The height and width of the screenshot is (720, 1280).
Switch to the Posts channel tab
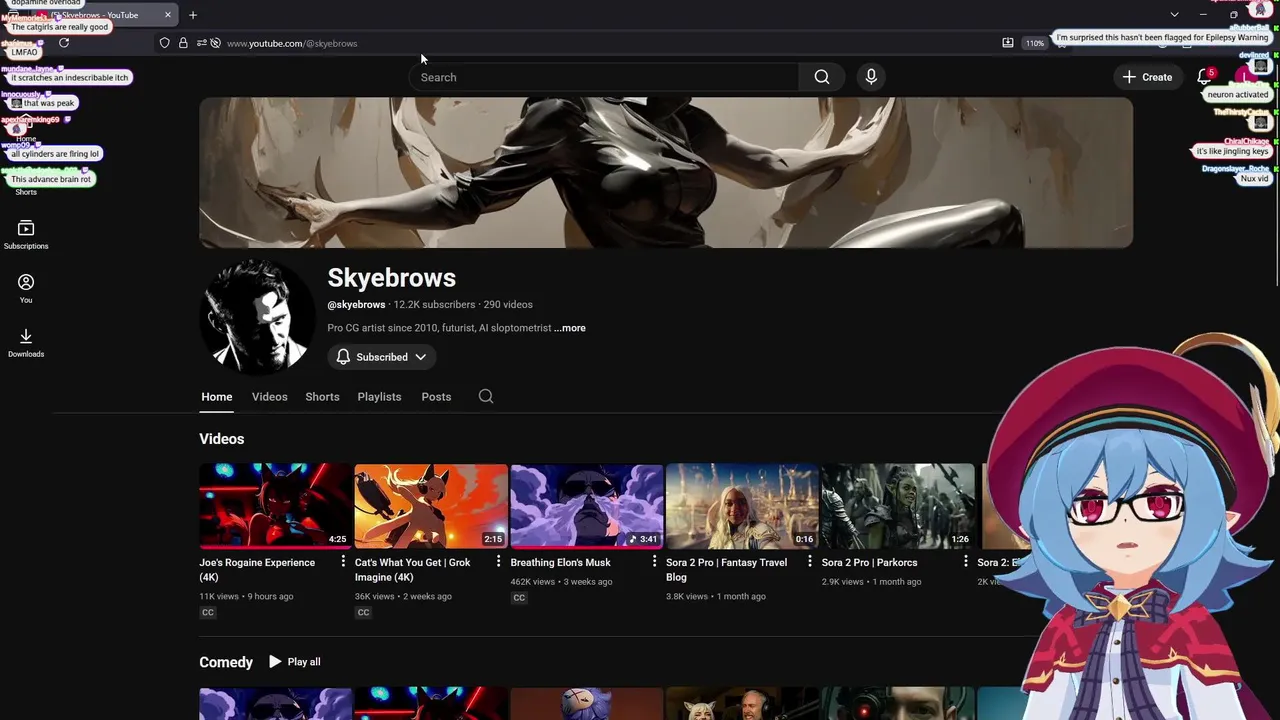436,397
